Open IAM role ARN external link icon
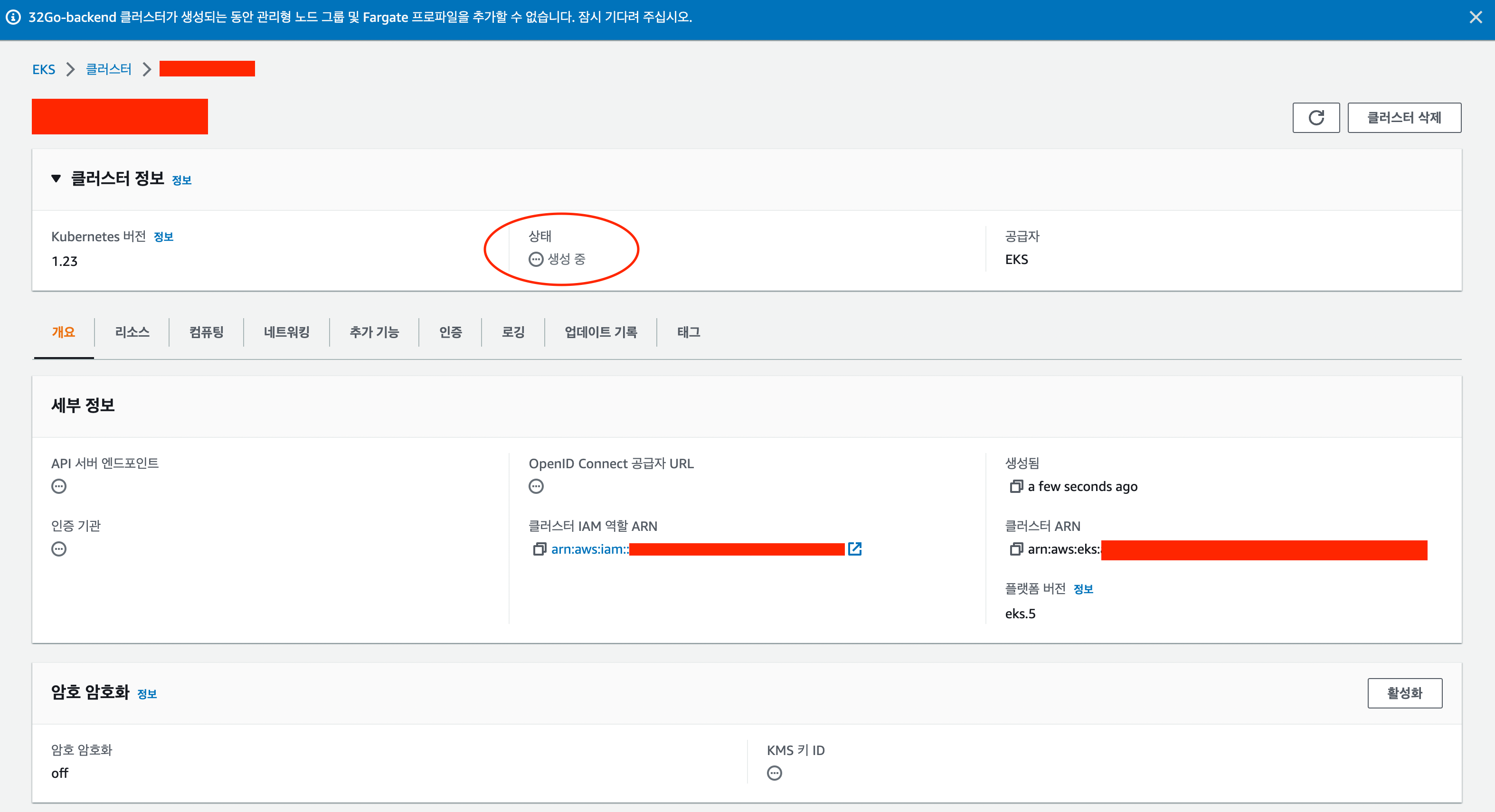The height and width of the screenshot is (812, 1495). [855, 549]
